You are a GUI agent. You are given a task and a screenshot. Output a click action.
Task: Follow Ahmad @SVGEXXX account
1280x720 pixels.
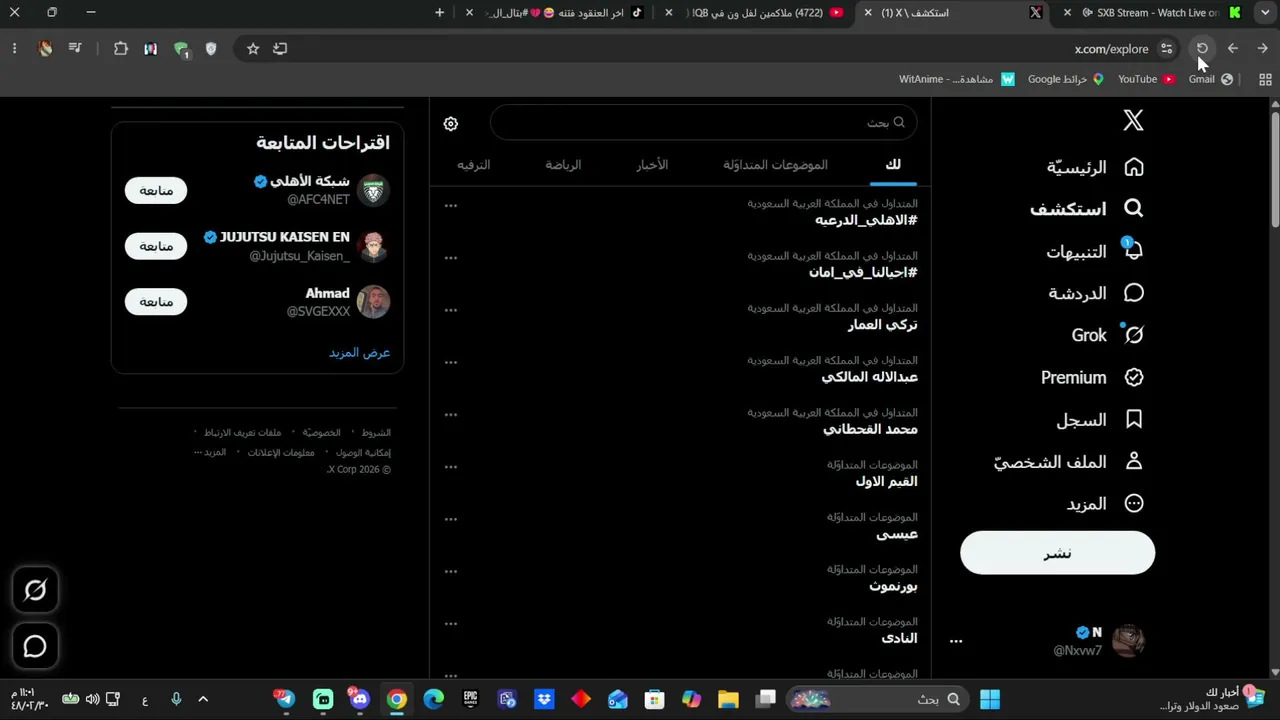point(156,302)
